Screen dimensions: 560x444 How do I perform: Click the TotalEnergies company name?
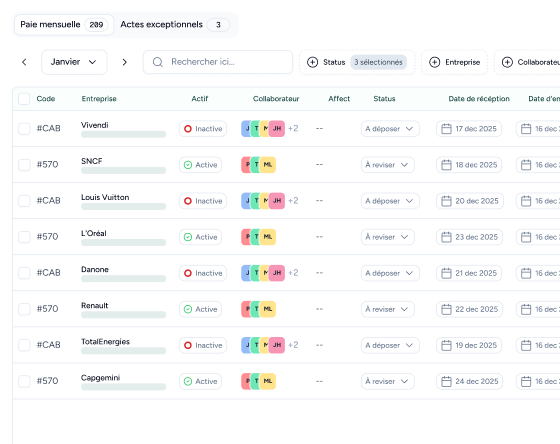coord(105,341)
